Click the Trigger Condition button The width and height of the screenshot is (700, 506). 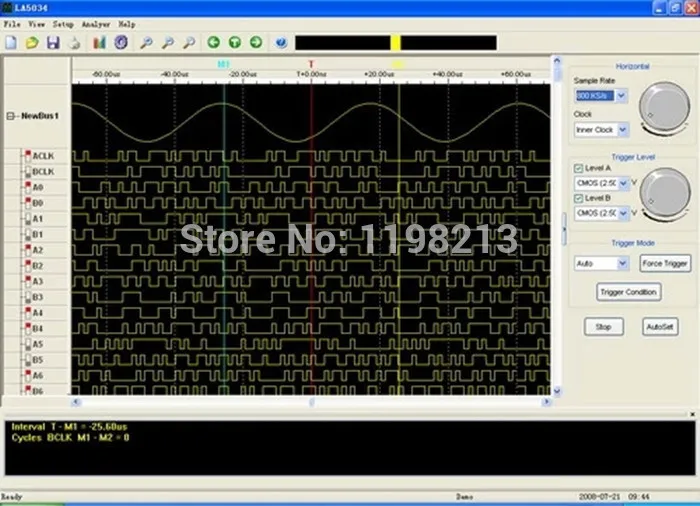[x=628, y=292]
